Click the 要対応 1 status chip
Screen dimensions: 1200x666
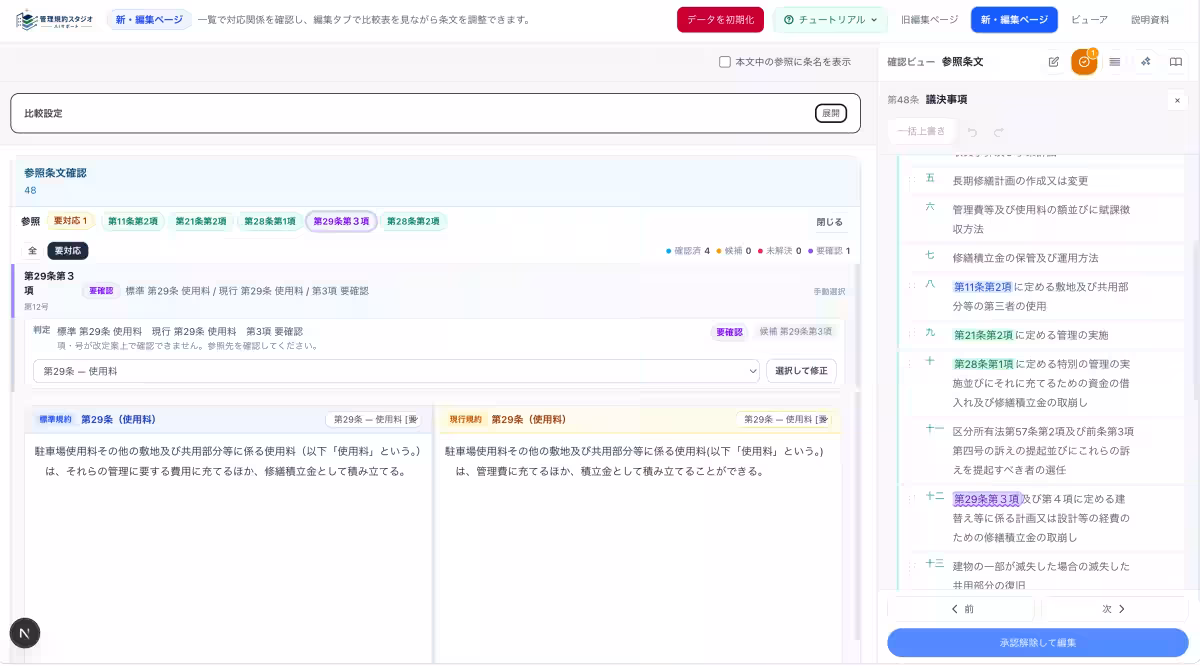(71, 222)
